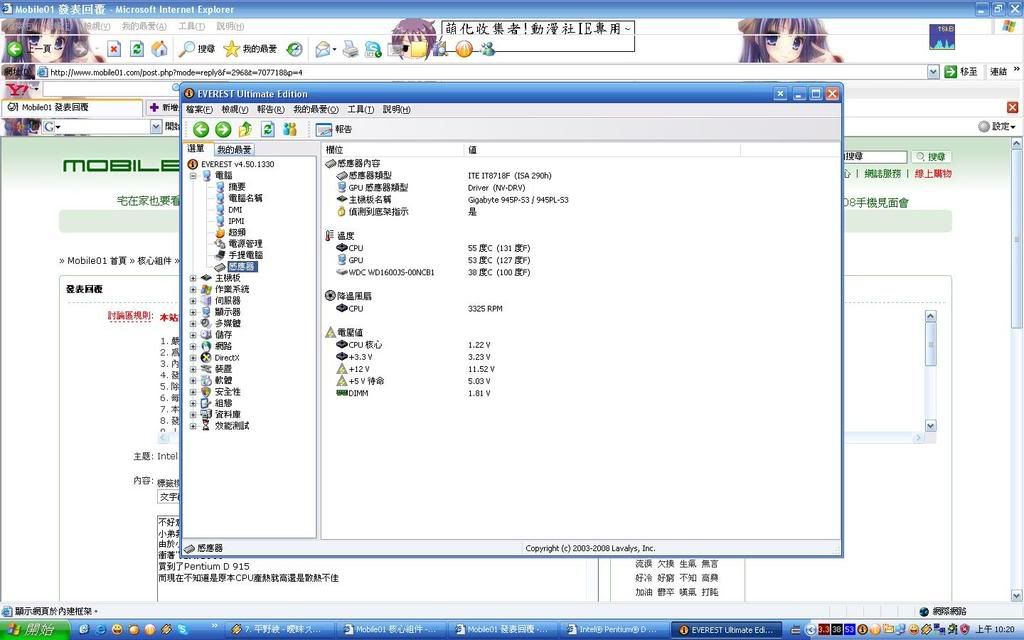Screen dimensions: 1024x640
Task: Open the 線上購物 link on Mobile01 page
Action: 933,174
